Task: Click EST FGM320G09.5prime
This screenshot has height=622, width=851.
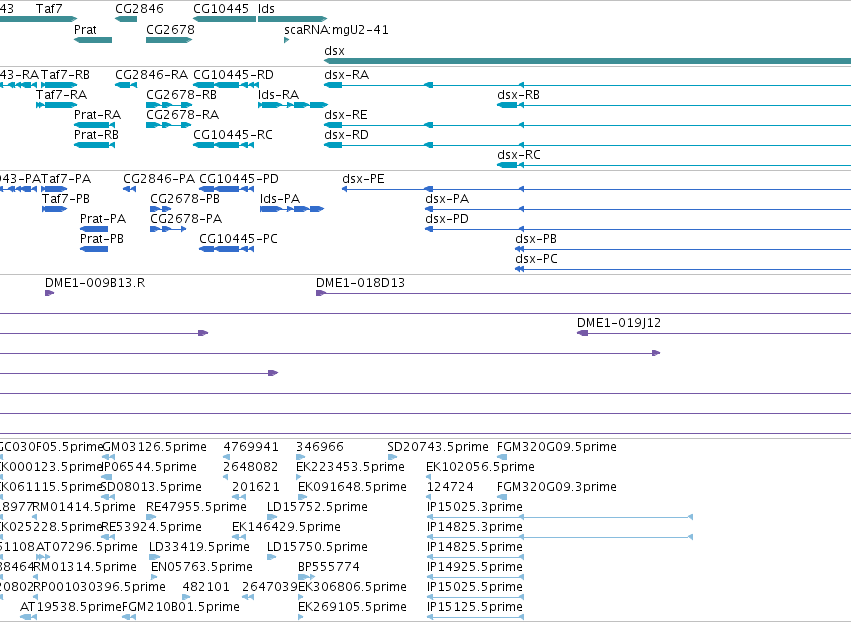Action: pos(557,447)
